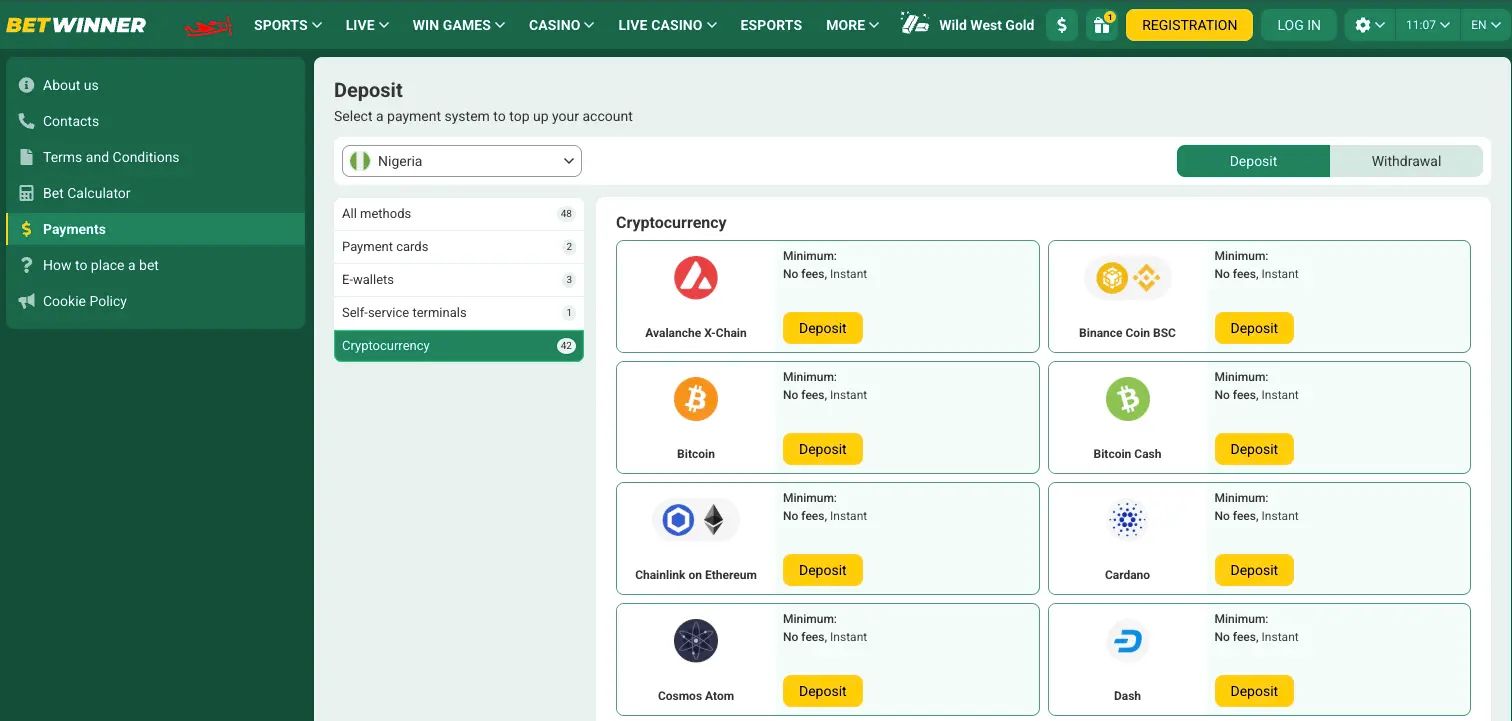1512x721 pixels.
Task: Select the Cryptocurrency category
Action: click(x=459, y=346)
